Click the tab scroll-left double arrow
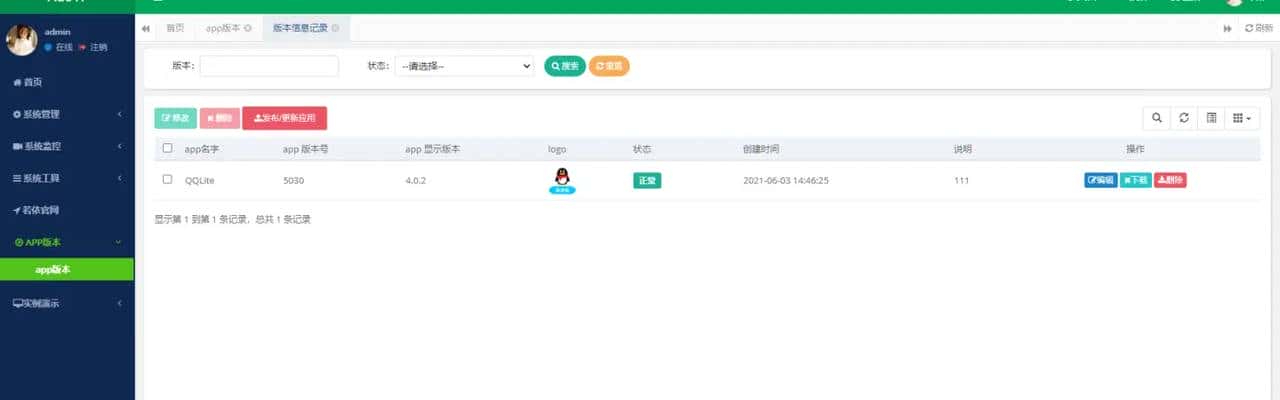The width and height of the screenshot is (1280, 400). (146, 28)
